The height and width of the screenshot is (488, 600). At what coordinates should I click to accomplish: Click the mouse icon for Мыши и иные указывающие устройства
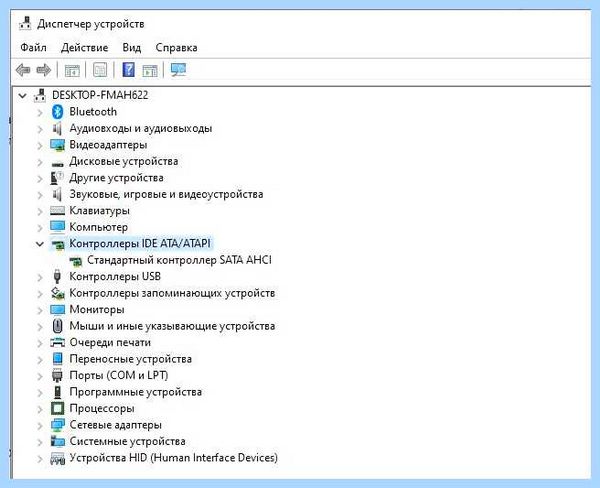point(57,326)
